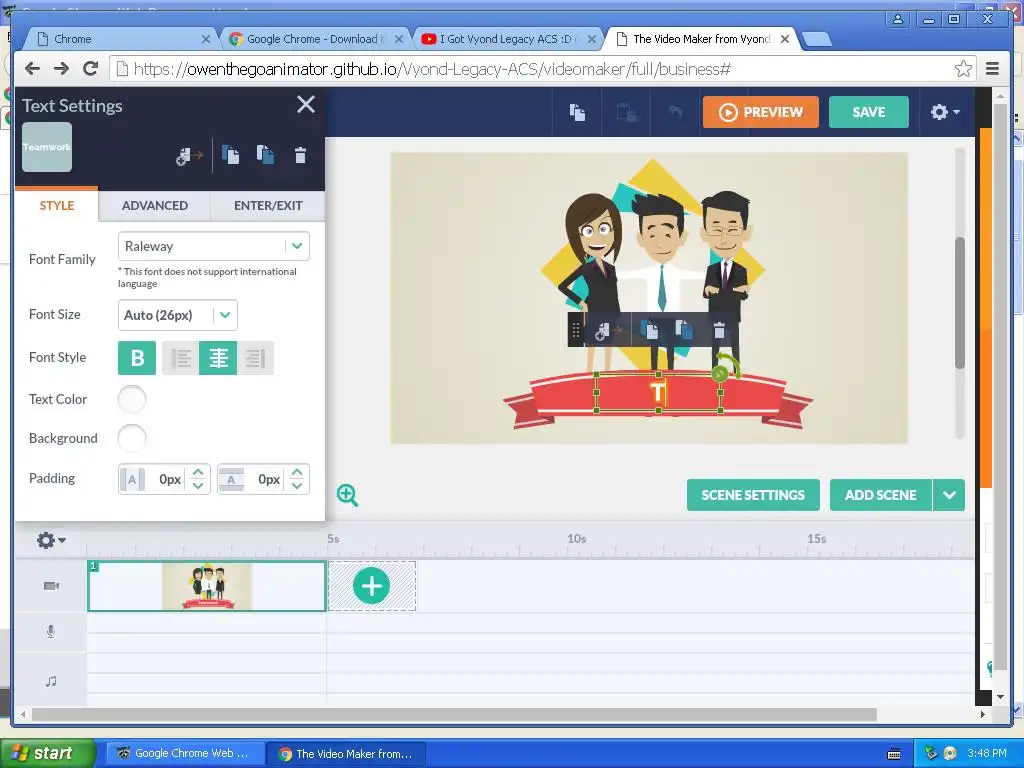
Task: Open the Chrome hamburger menu
Action: (993, 69)
